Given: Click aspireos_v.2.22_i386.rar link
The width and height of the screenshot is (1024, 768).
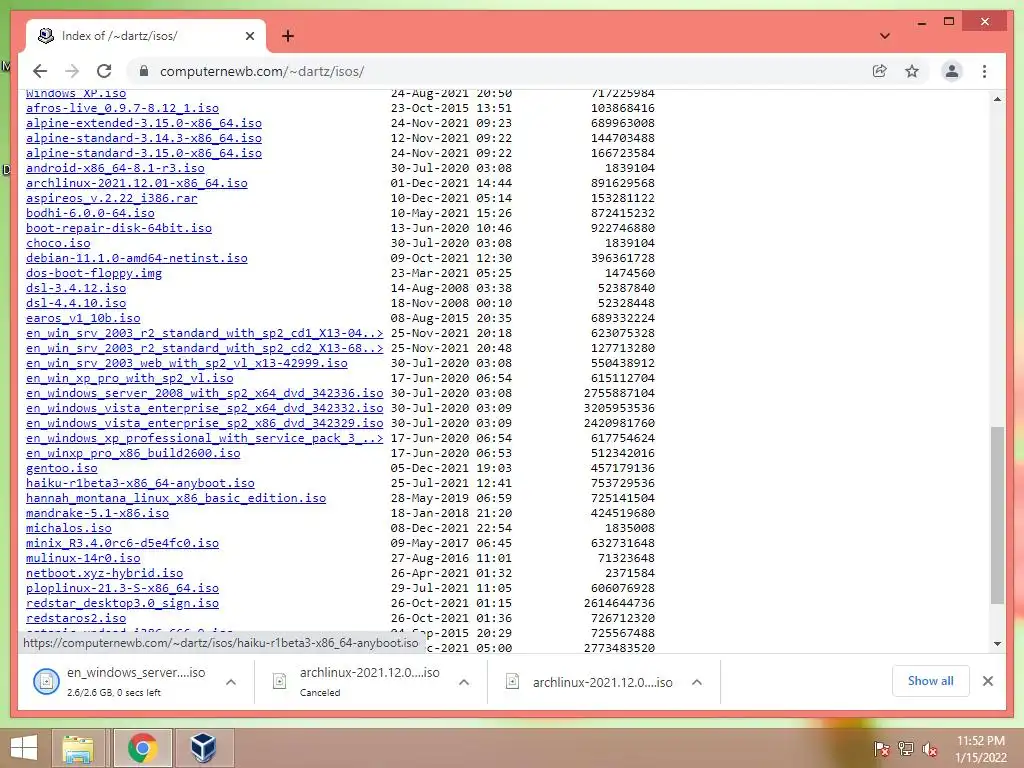Looking at the screenshot, I should (x=112, y=199).
